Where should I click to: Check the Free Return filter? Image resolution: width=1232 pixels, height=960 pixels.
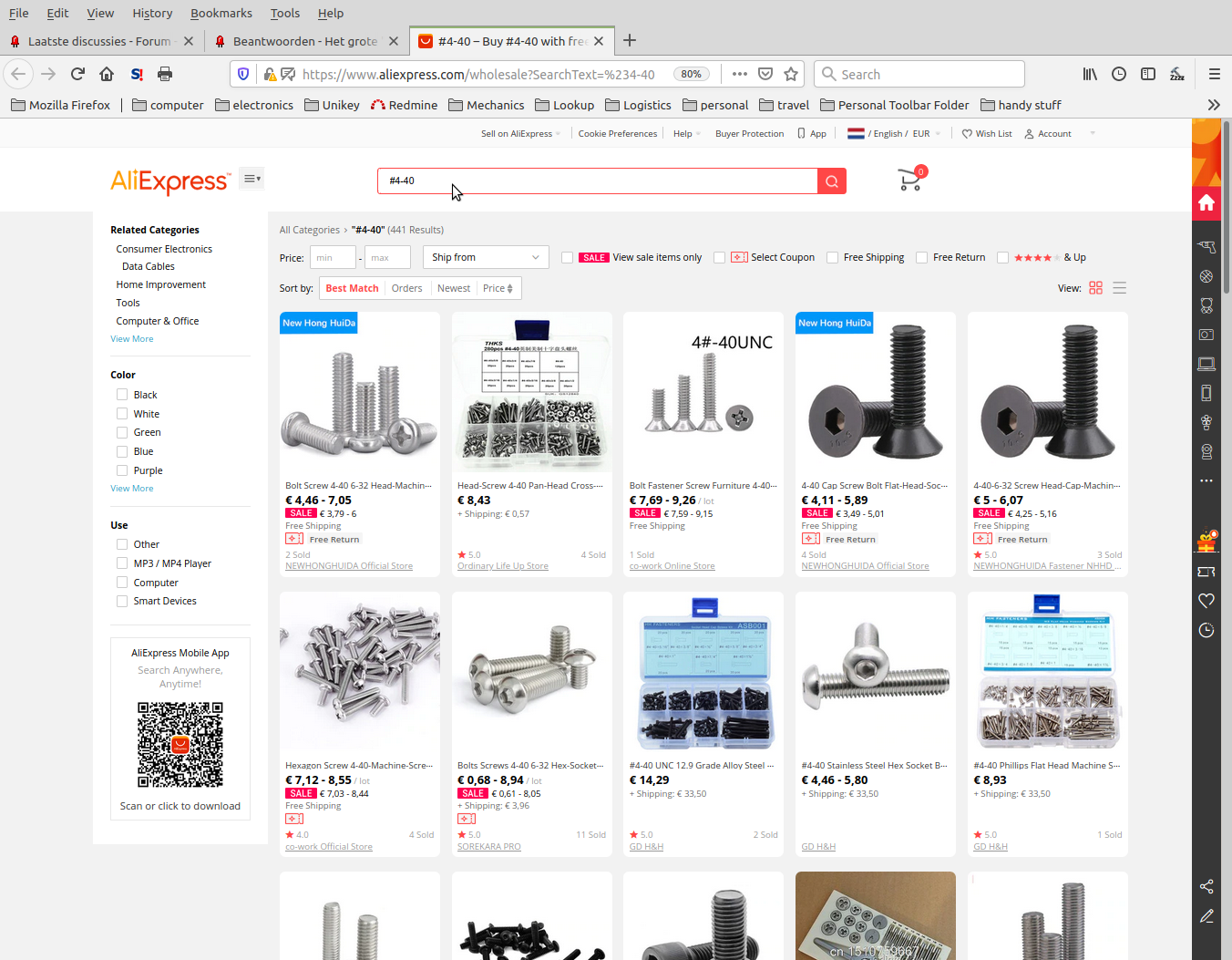tap(921, 258)
